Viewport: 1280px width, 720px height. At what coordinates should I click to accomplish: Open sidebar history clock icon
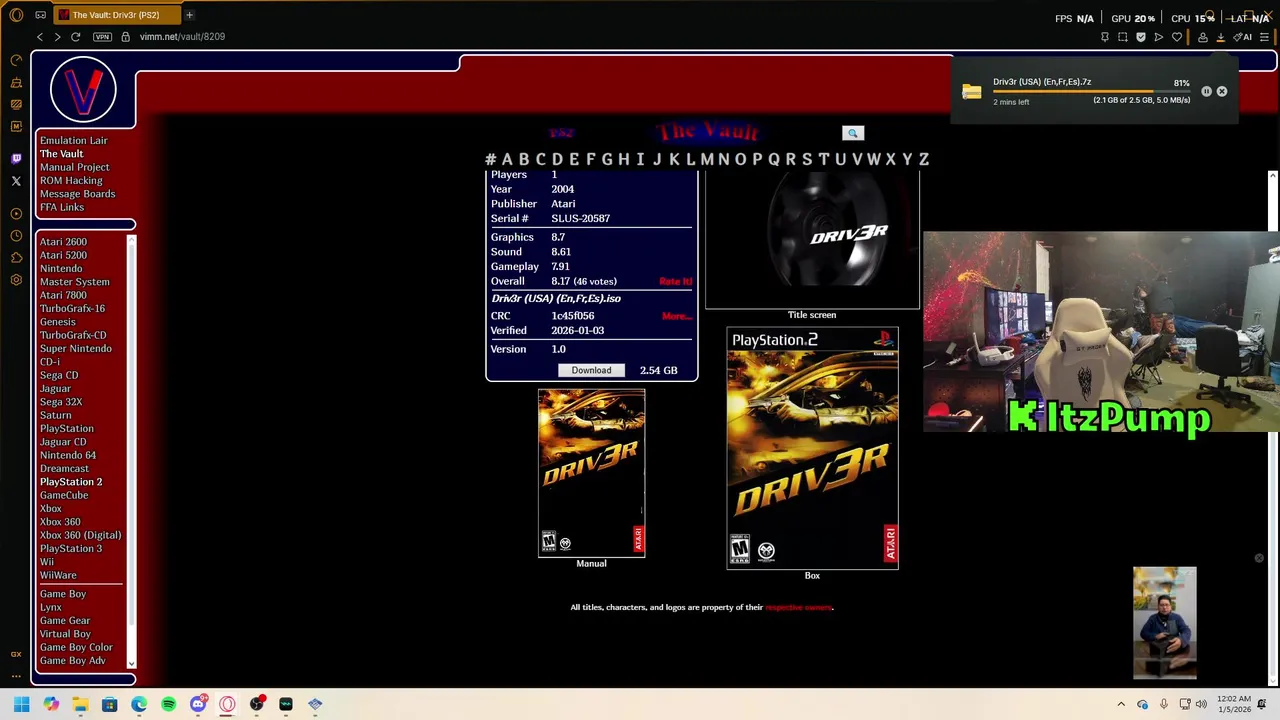click(x=16, y=236)
